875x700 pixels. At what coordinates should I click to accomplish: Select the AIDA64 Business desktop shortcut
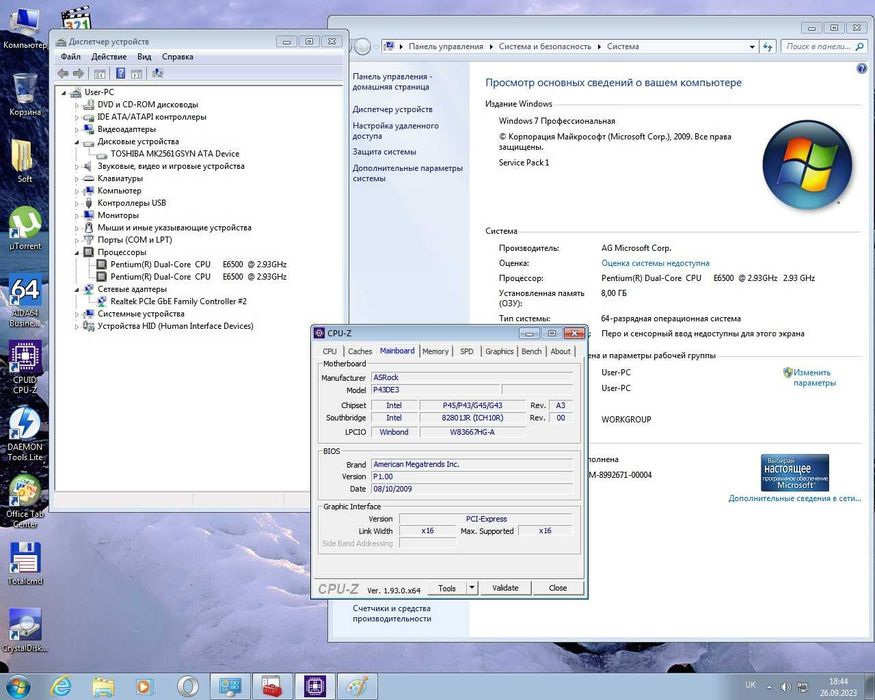point(25,301)
